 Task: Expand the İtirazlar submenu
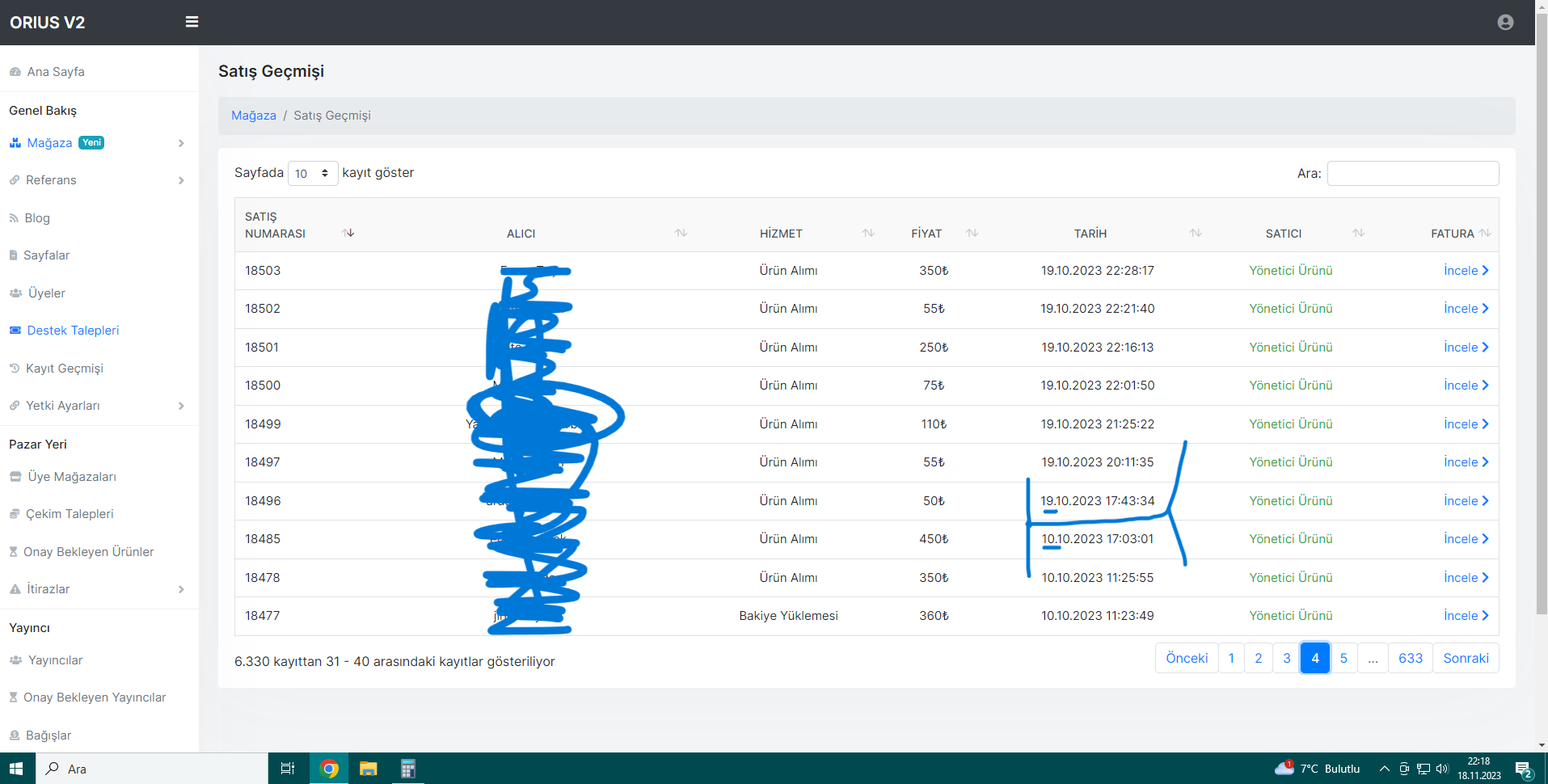(99, 589)
